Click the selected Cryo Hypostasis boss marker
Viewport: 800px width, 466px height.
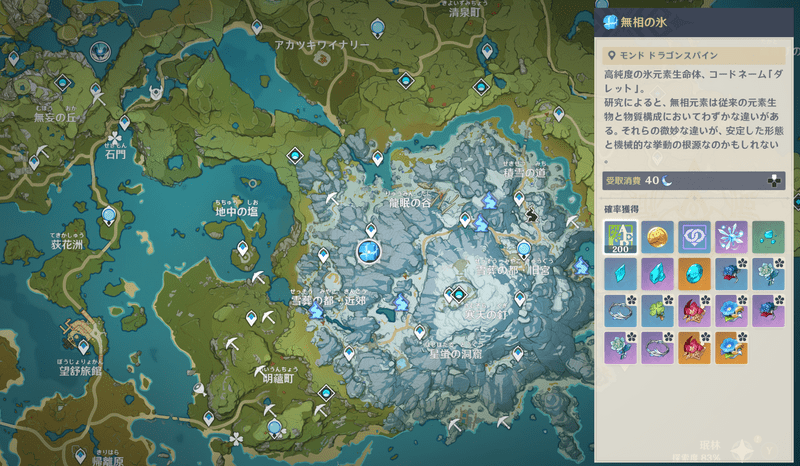[368, 251]
